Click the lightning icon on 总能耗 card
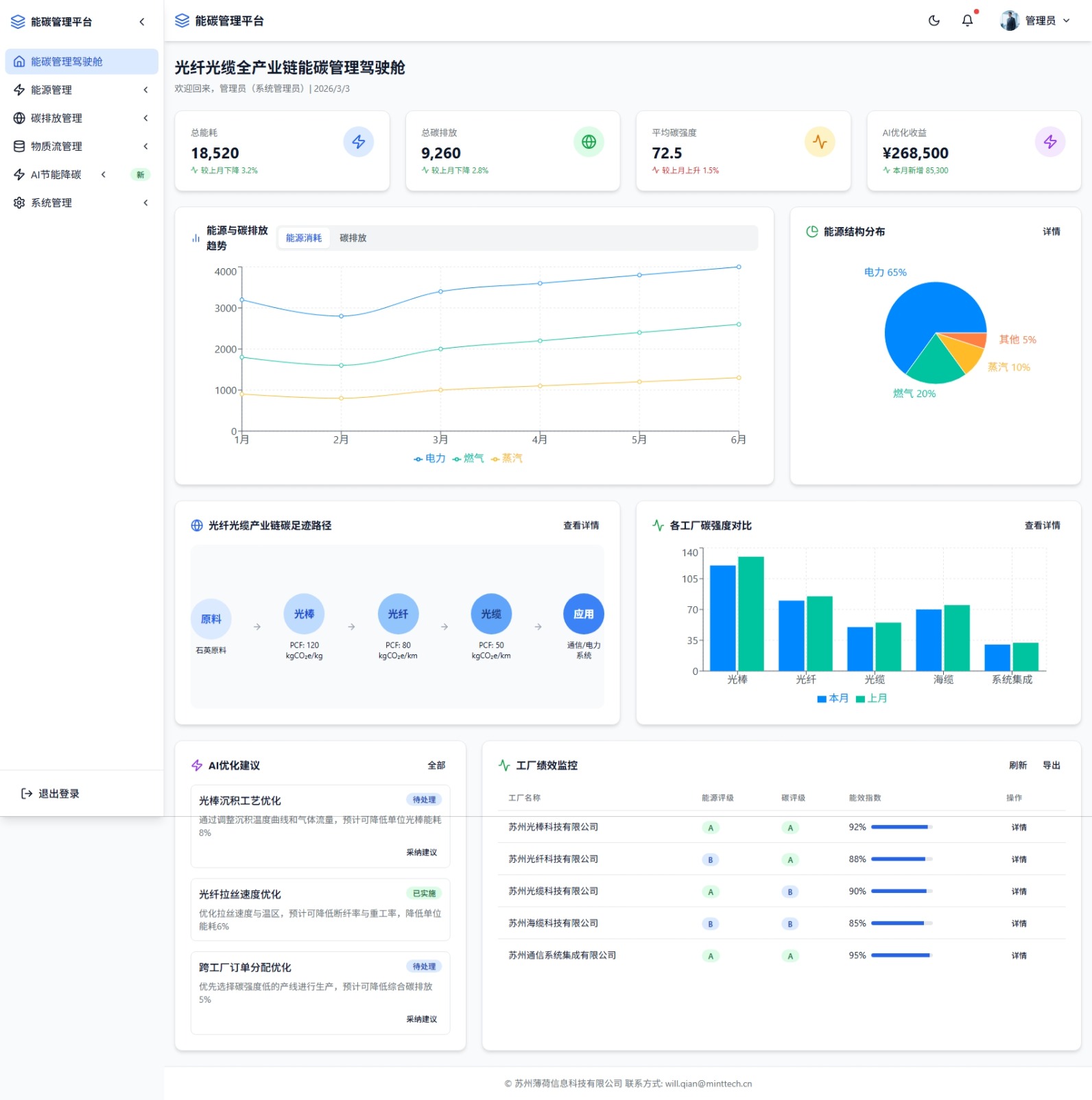1092x1100 pixels. [x=358, y=142]
